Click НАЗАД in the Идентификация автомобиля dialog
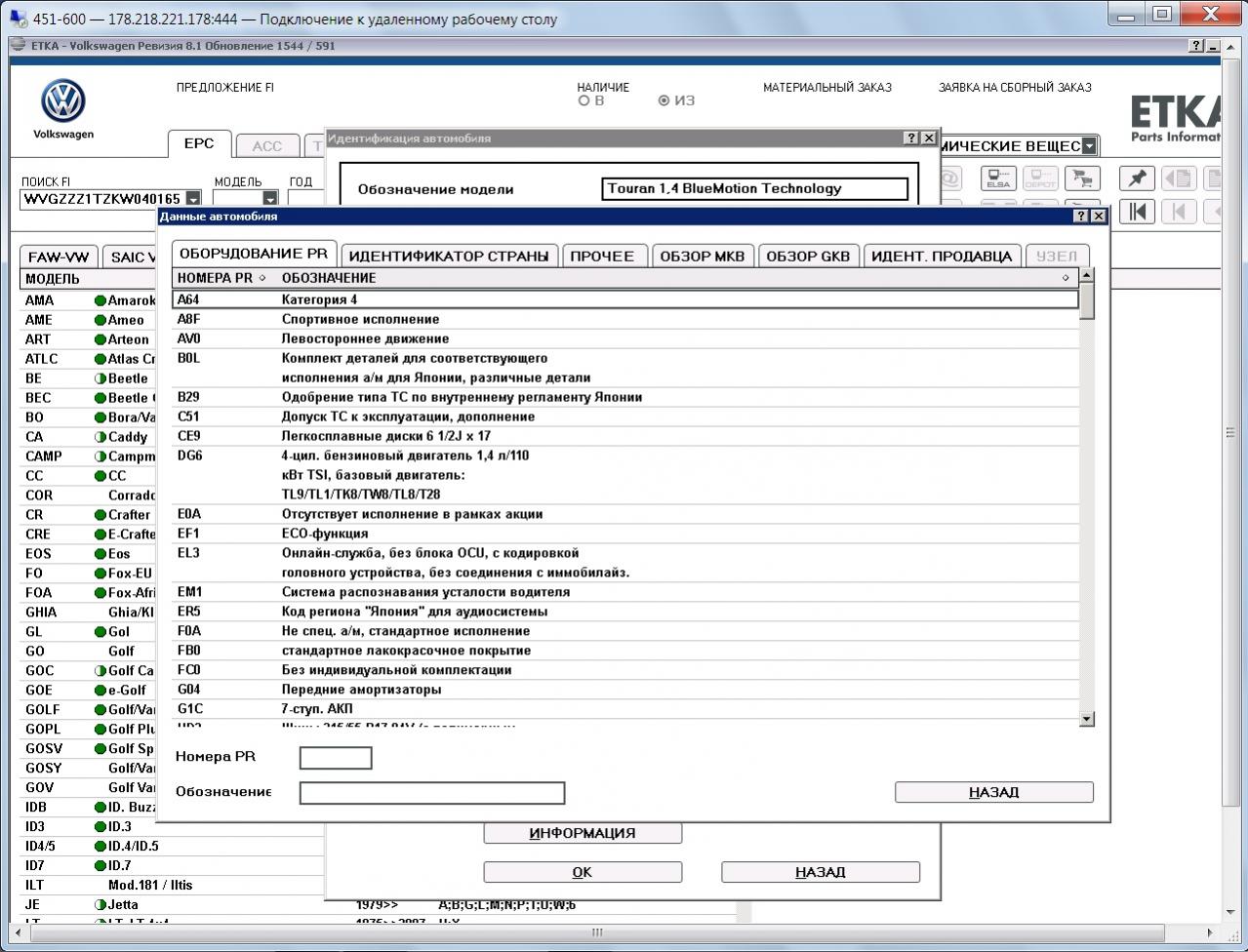Viewport: 1248px width, 952px height. 821,872
